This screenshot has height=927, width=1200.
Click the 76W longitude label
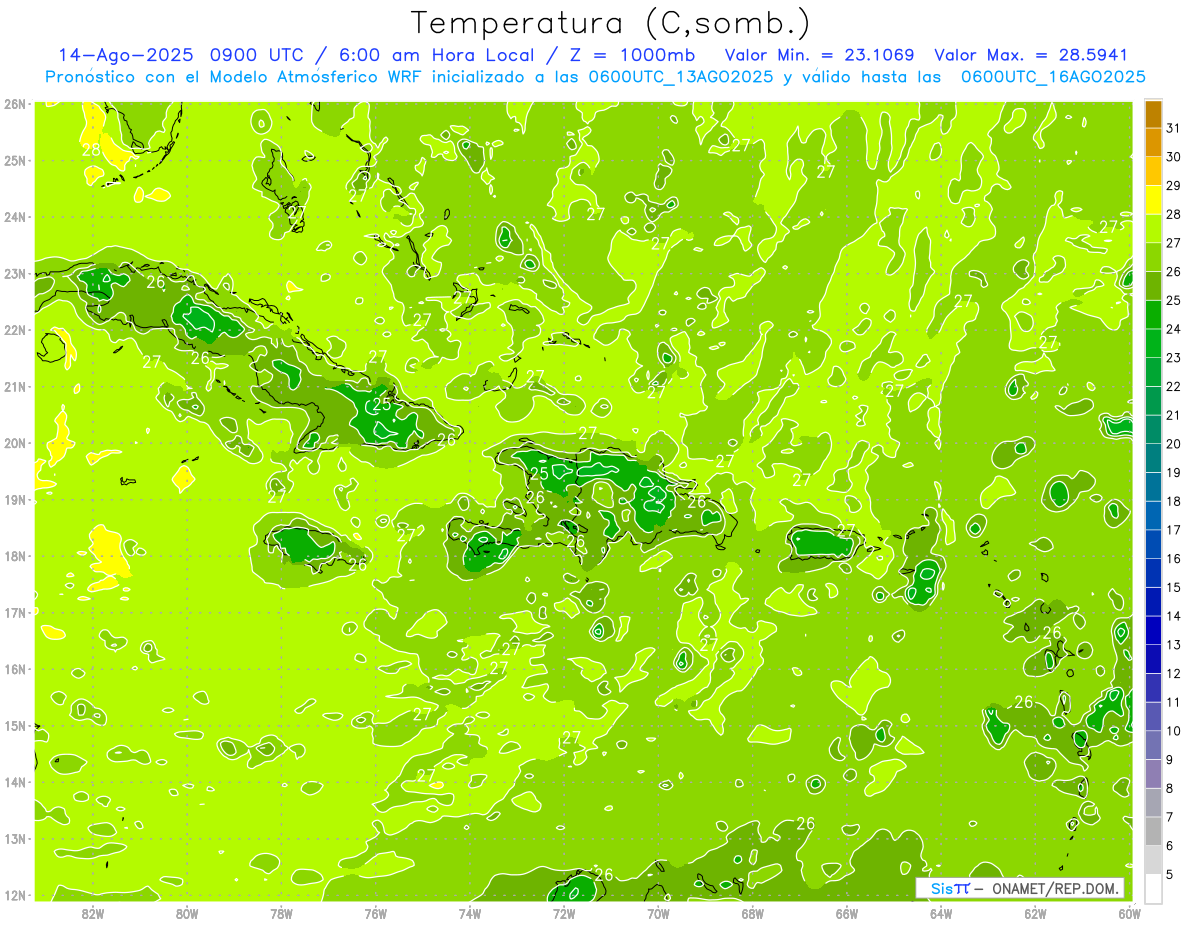[376, 913]
